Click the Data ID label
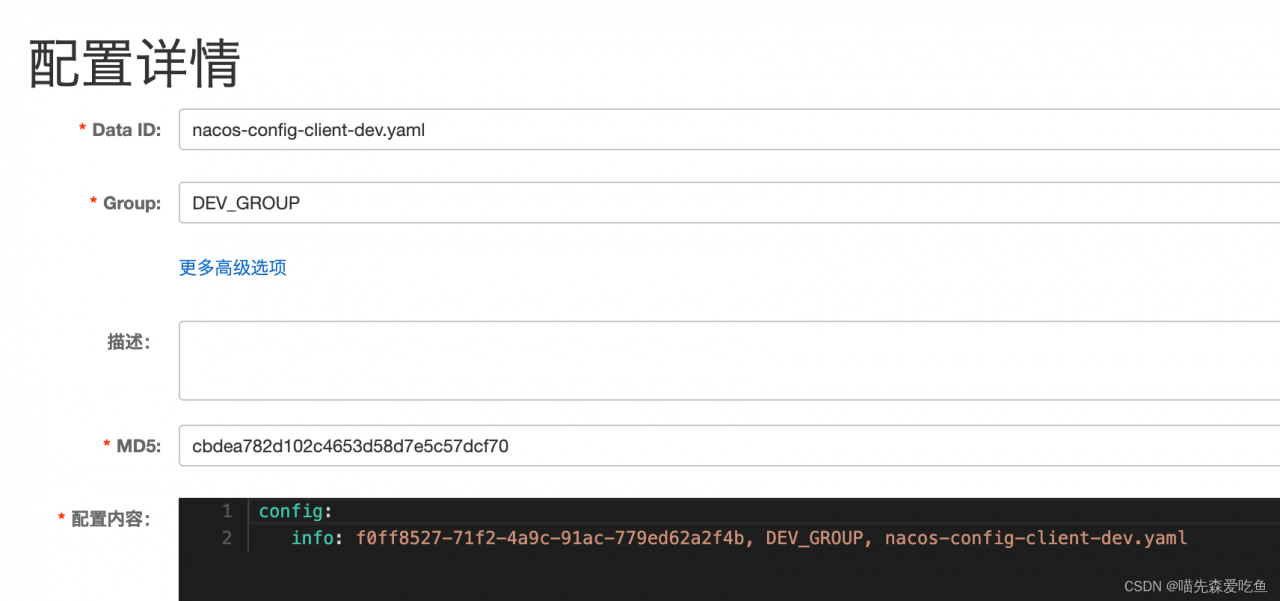Screen dimensions: 1280x601 pos(126,130)
